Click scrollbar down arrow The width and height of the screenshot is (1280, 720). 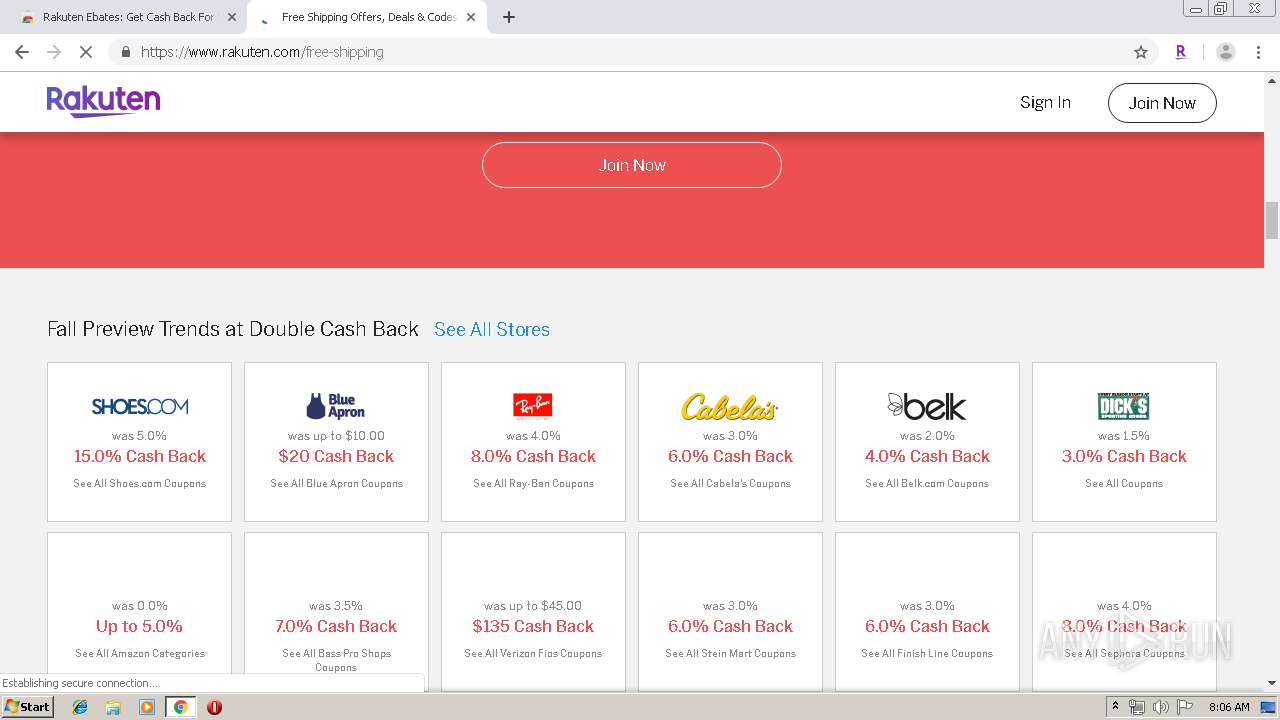click(1272, 683)
